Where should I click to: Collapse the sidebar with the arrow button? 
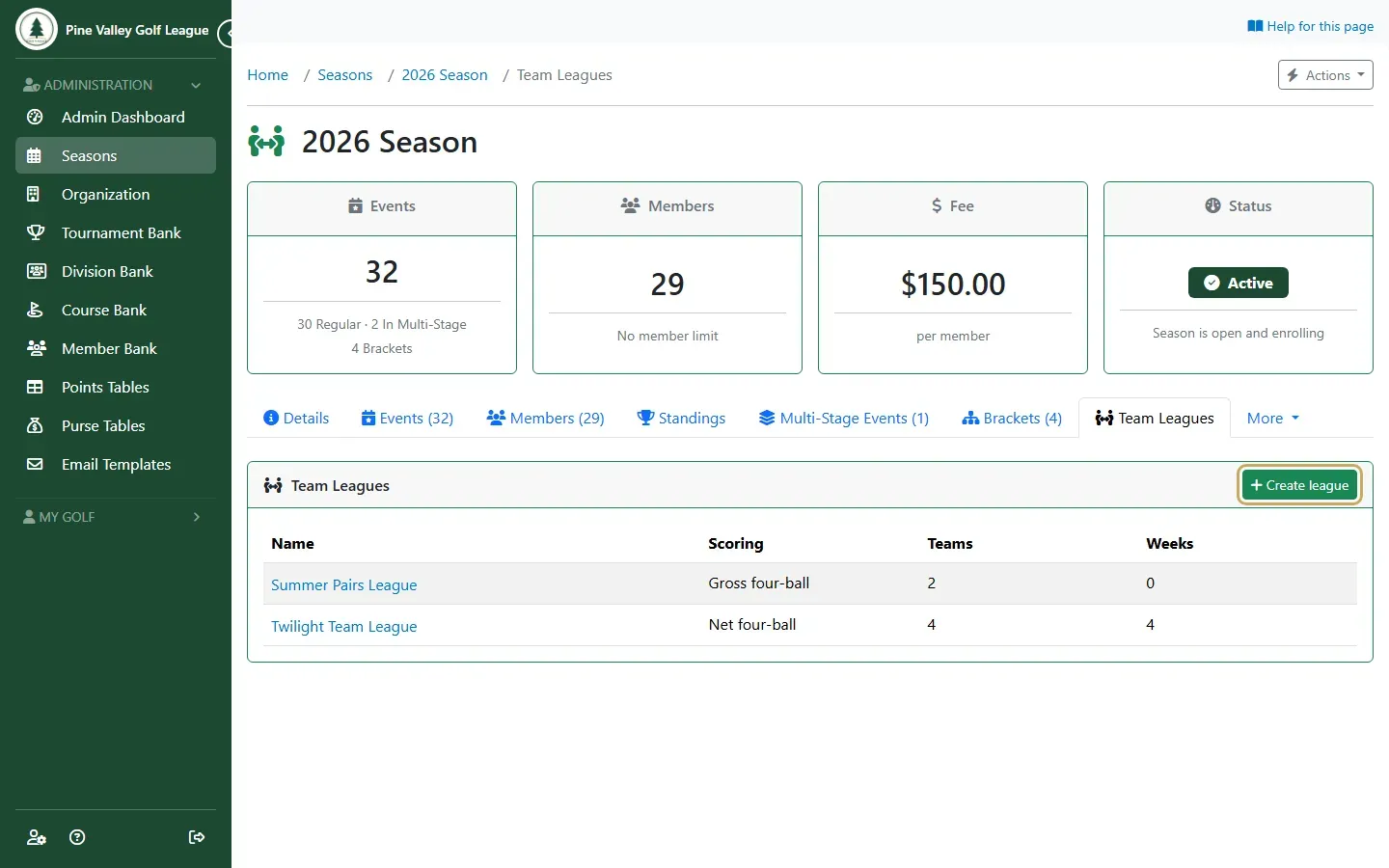(227, 34)
